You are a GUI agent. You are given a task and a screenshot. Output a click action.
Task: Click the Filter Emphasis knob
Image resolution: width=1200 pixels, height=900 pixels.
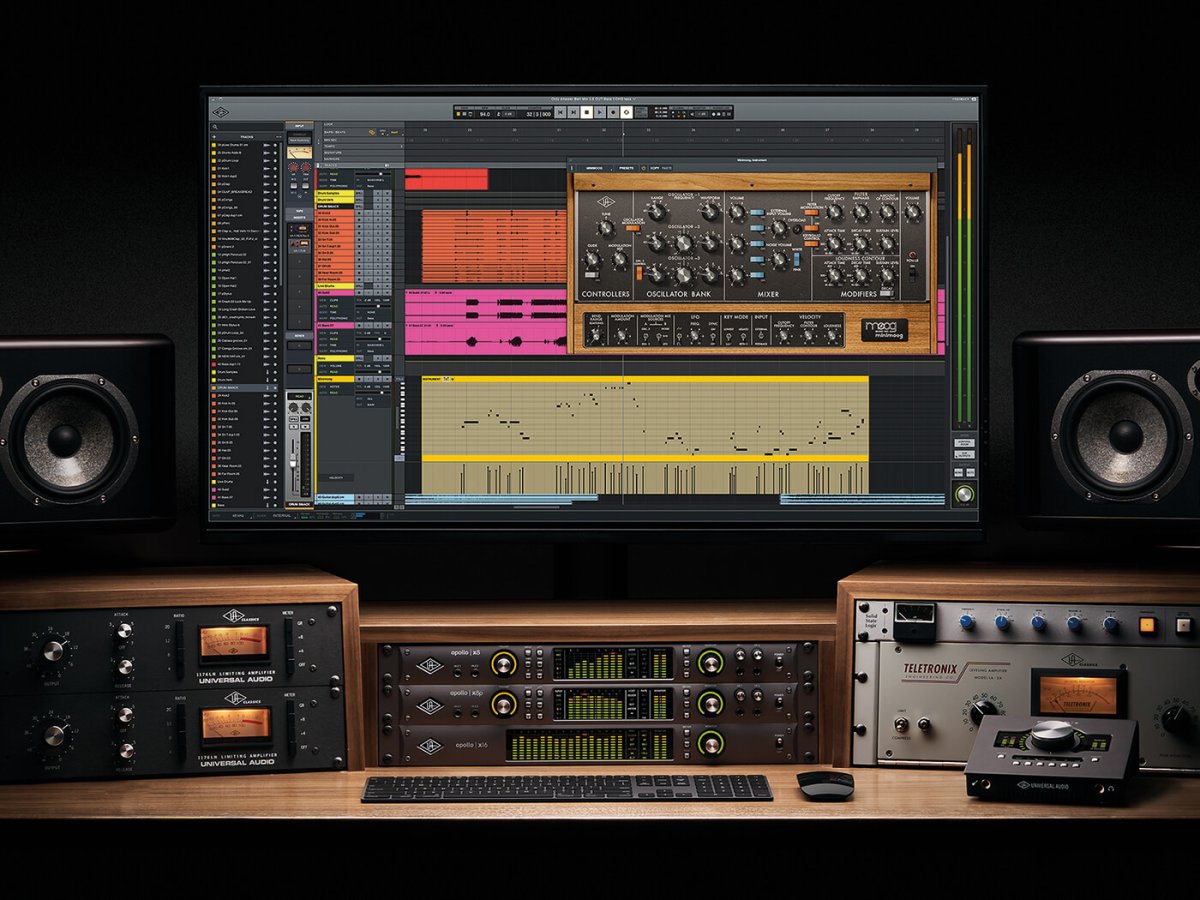pos(861,212)
